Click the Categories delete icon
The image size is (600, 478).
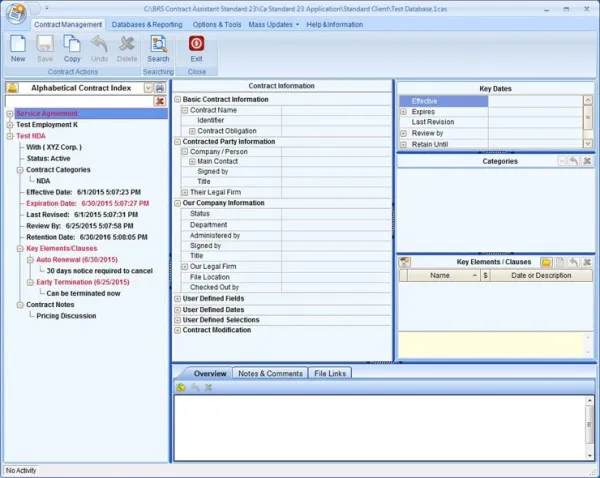point(587,161)
